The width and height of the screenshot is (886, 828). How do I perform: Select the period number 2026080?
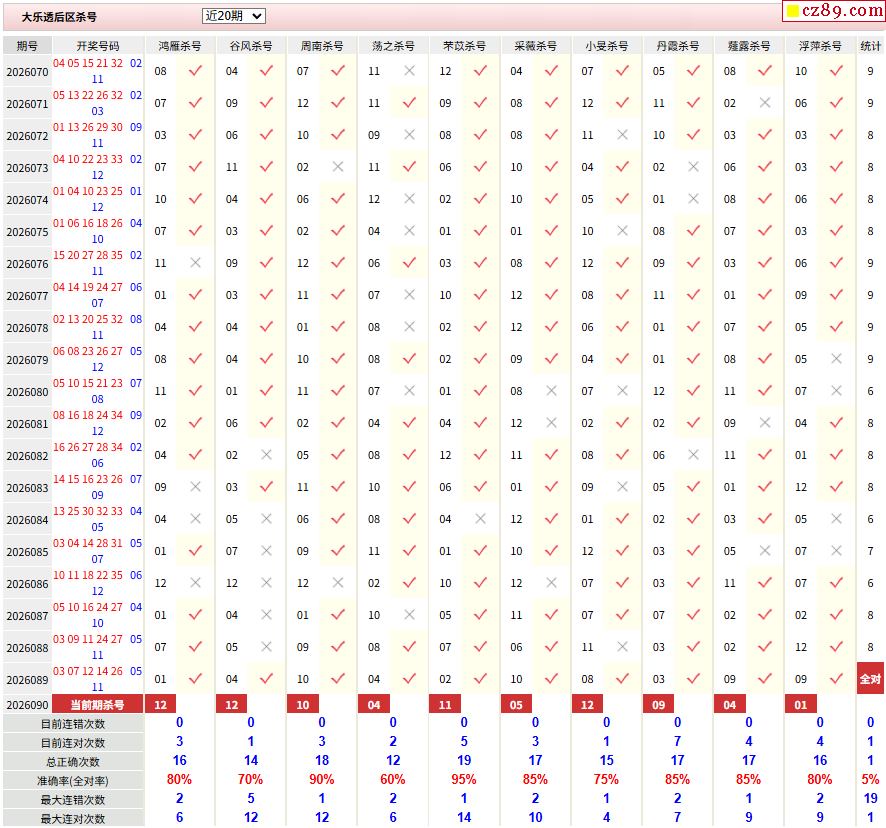point(27,392)
